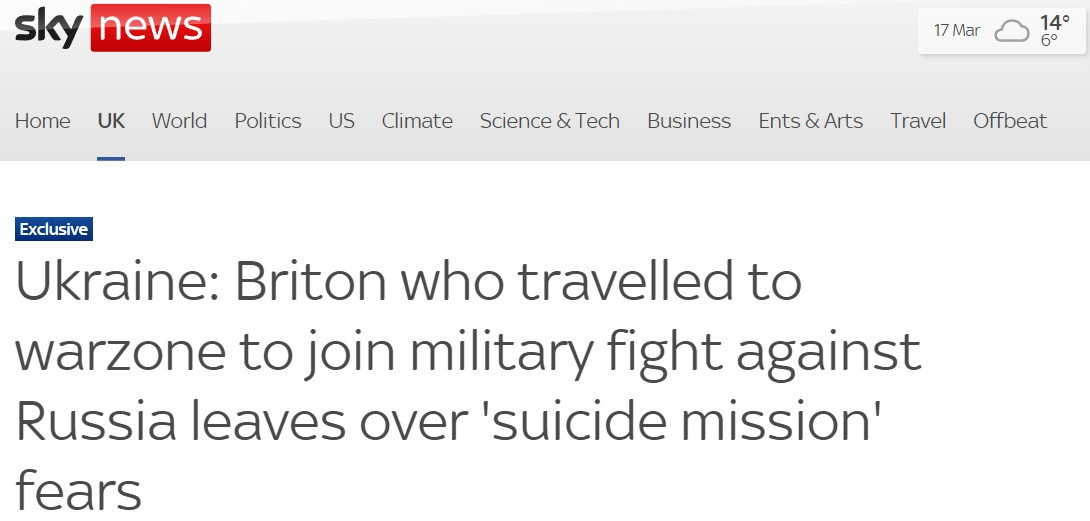Click the 14° high temperature reading
1090x521 pixels.
1054,22
